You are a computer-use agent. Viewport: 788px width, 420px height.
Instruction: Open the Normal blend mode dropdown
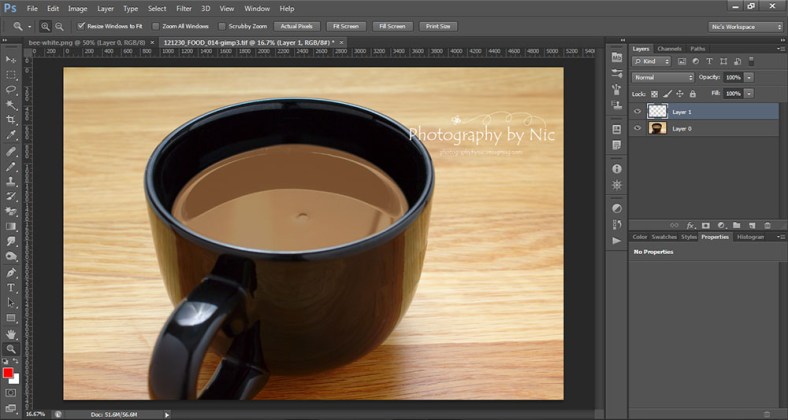pos(662,77)
